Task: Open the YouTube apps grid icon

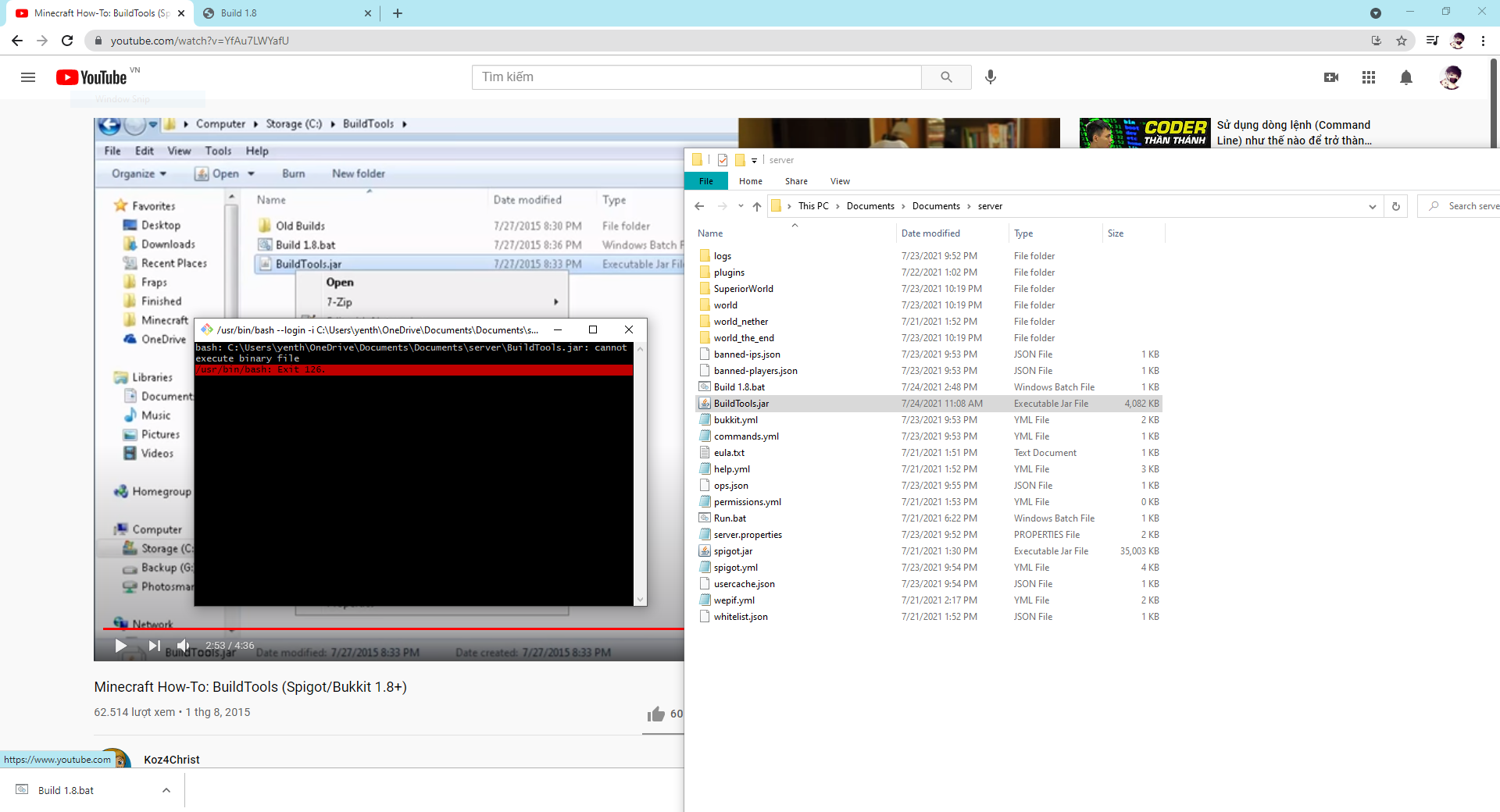Action: [1368, 77]
